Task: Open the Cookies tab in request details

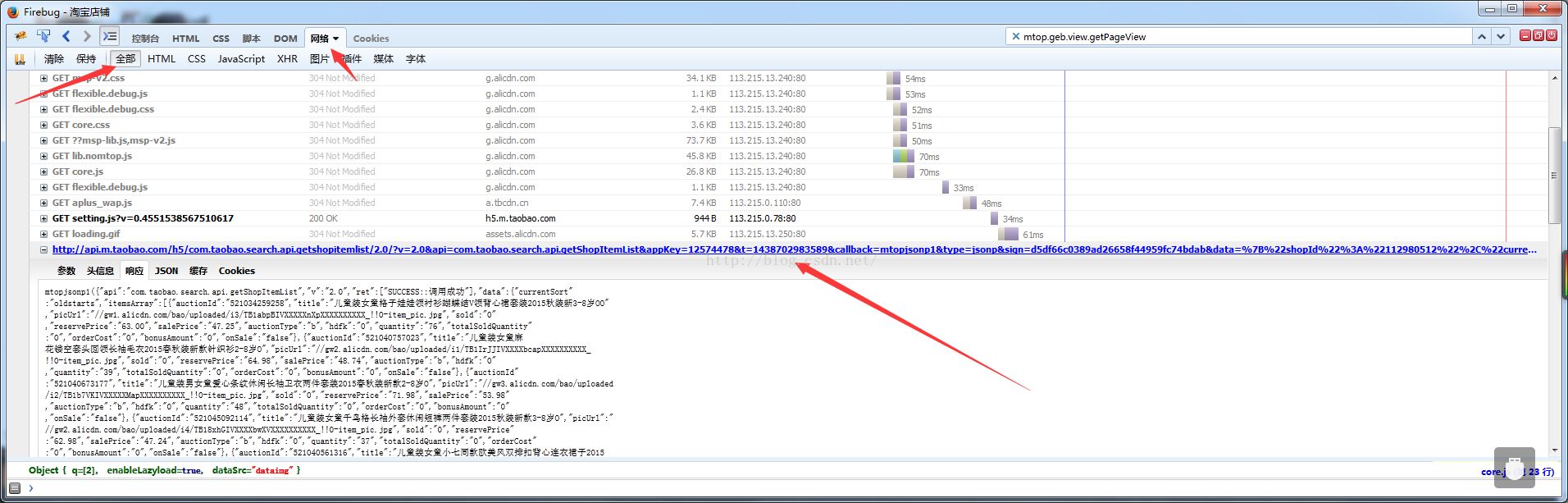Action: (237, 271)
